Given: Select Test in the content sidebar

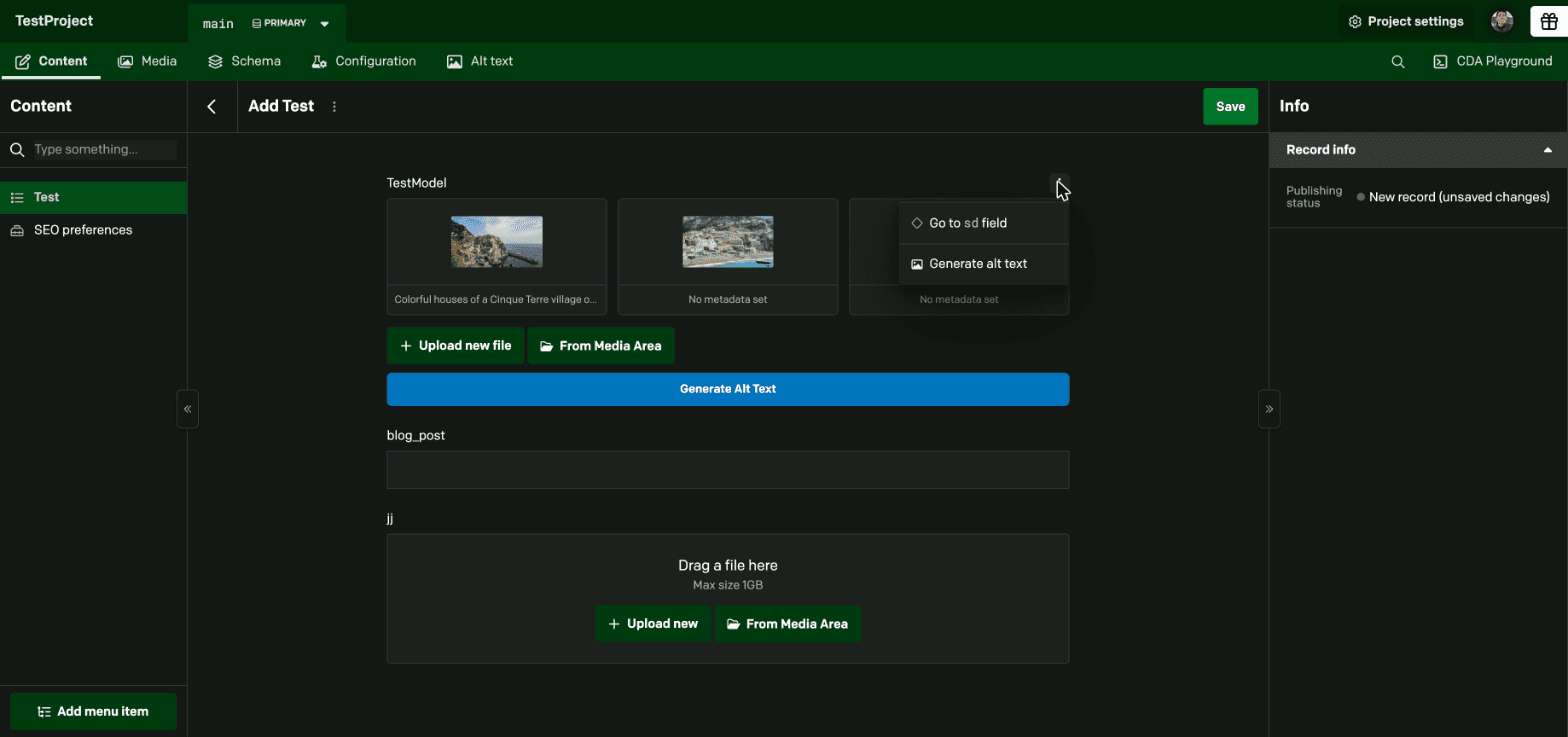Looking at the screenshot, I should click(93, 198).
